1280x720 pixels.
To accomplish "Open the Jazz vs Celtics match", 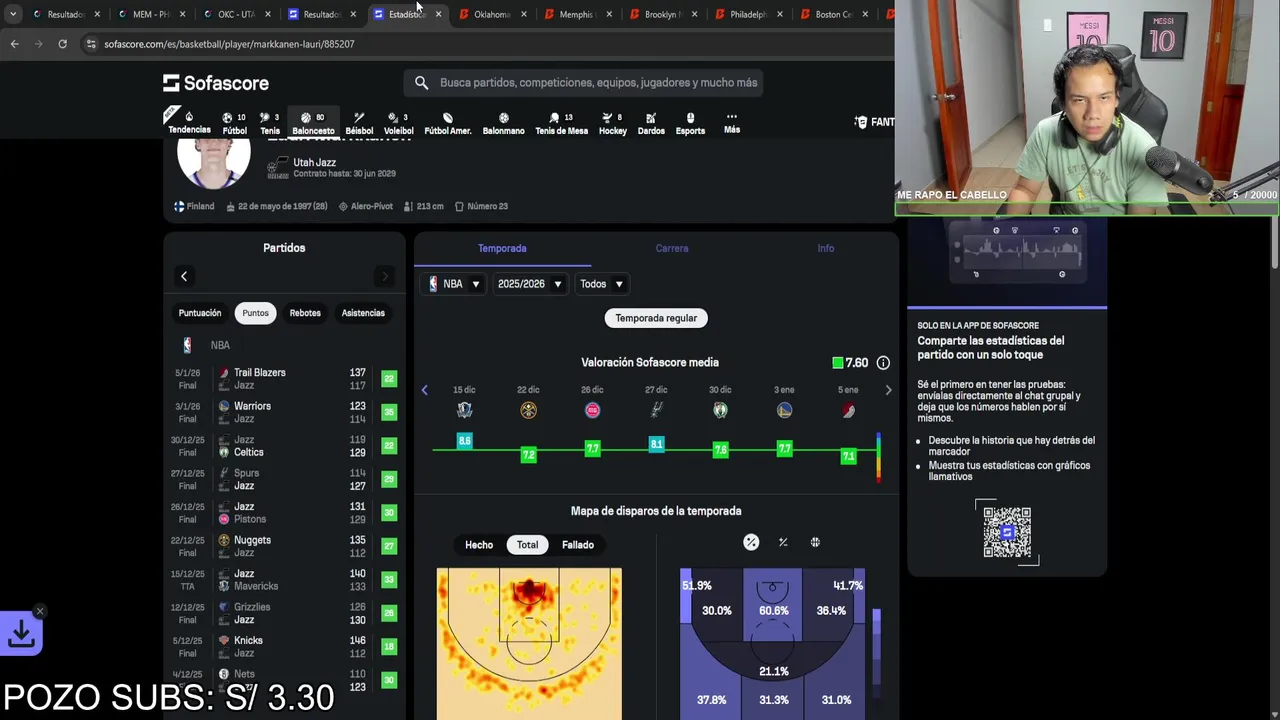I will pos(285,446).
